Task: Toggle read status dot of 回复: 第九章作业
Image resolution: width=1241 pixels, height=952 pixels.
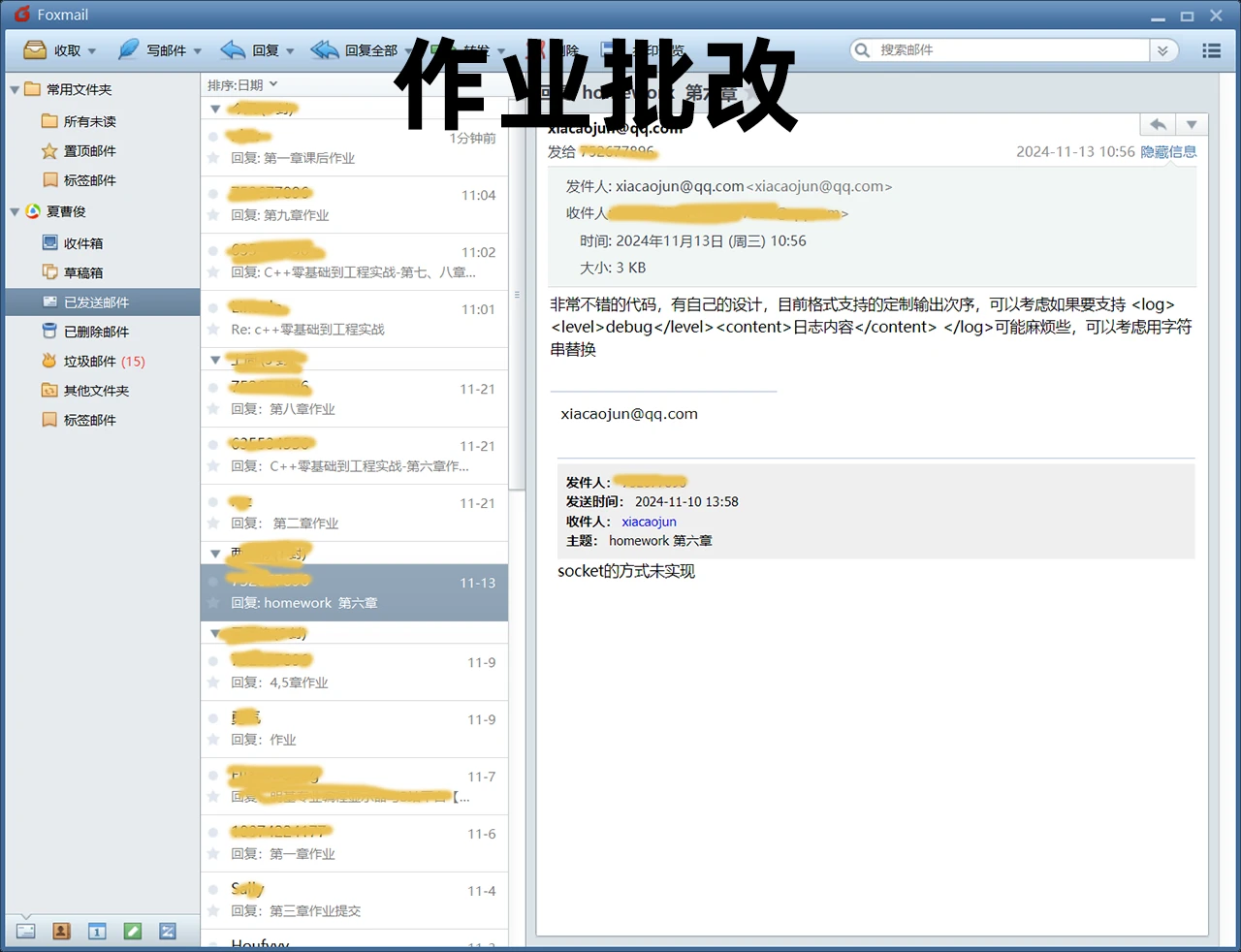Action: point(213,194)
